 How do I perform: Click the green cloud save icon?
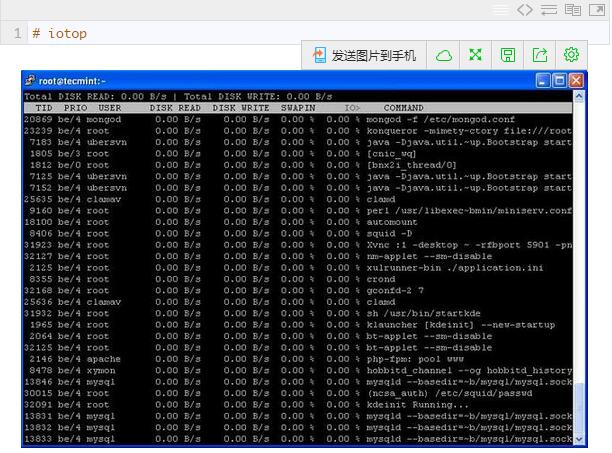443,55
